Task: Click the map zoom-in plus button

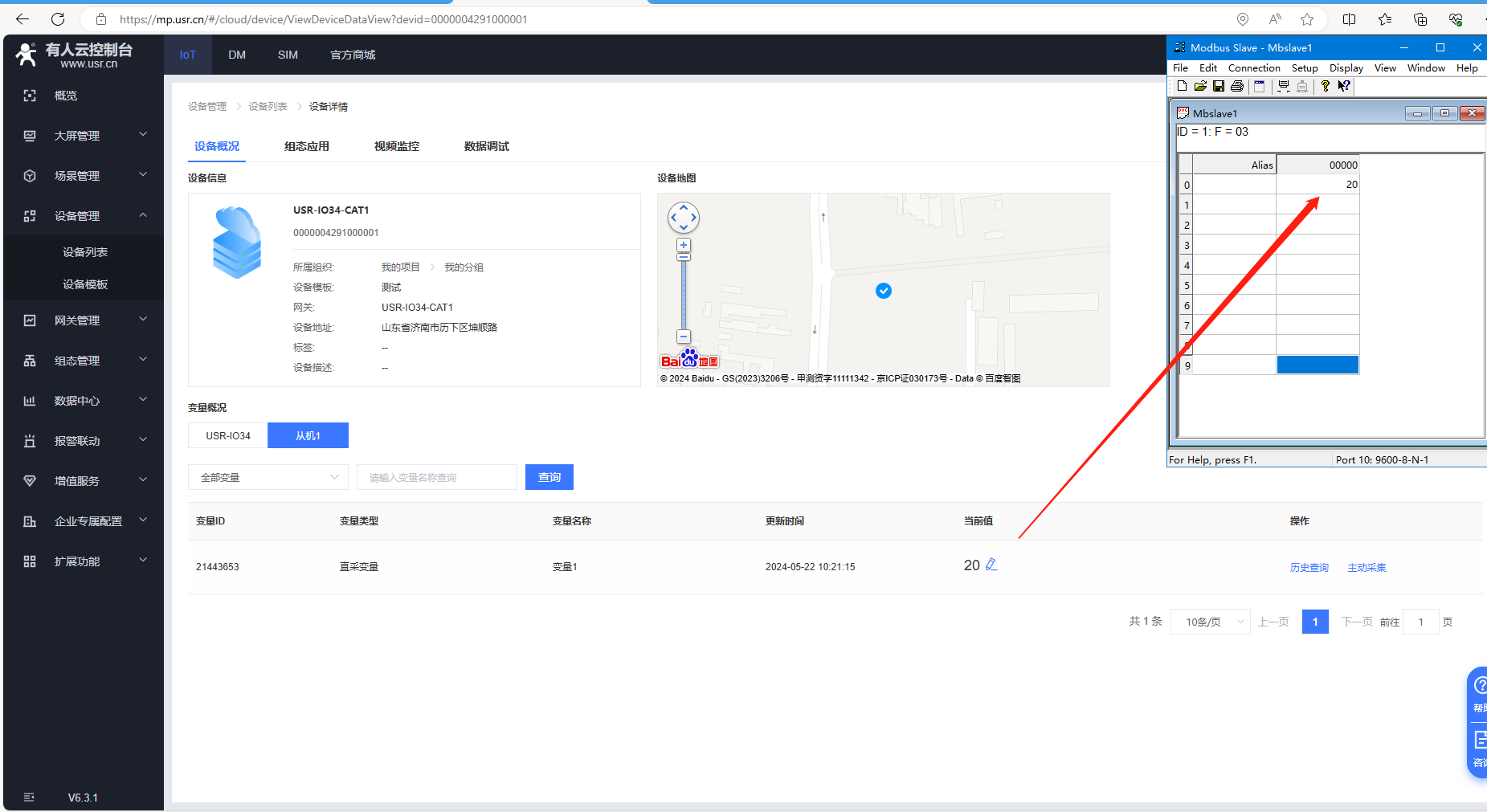Action: point(684,245)
